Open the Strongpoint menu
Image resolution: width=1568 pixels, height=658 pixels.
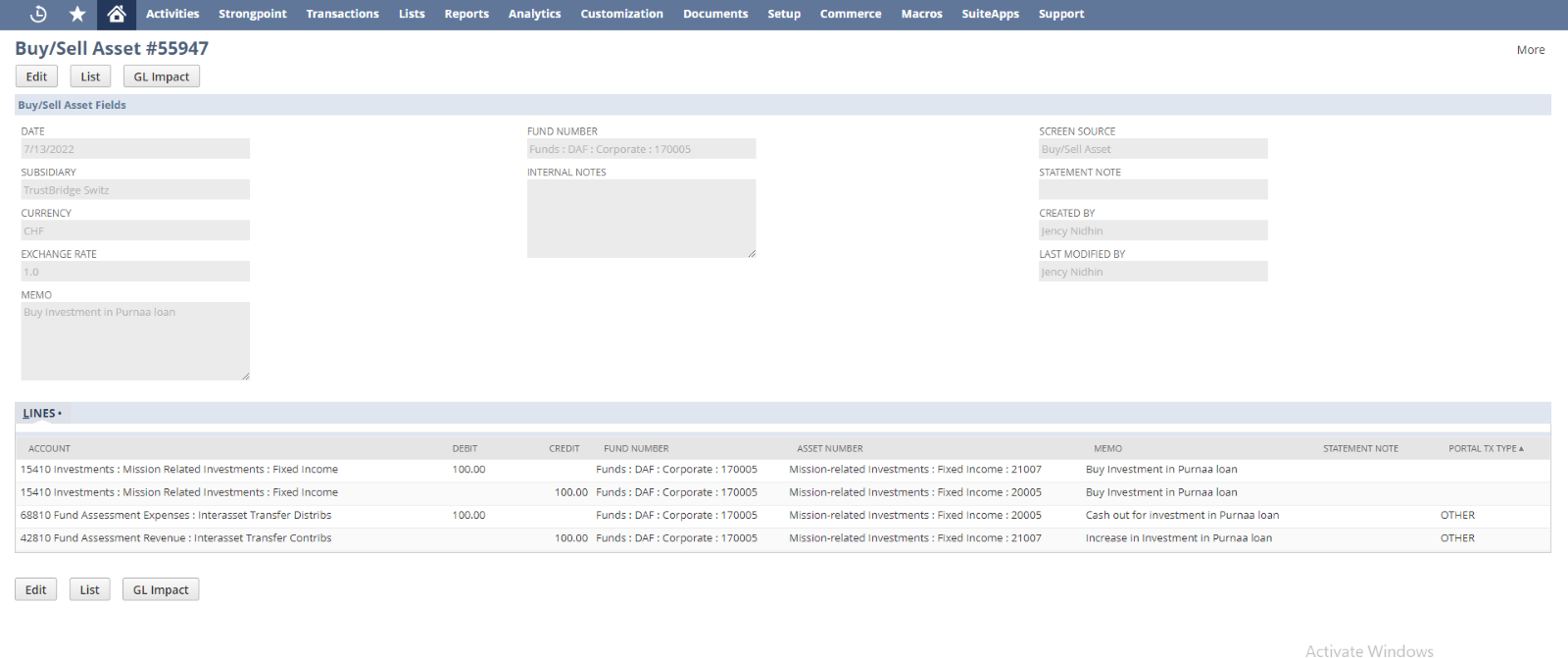point(252,14)
